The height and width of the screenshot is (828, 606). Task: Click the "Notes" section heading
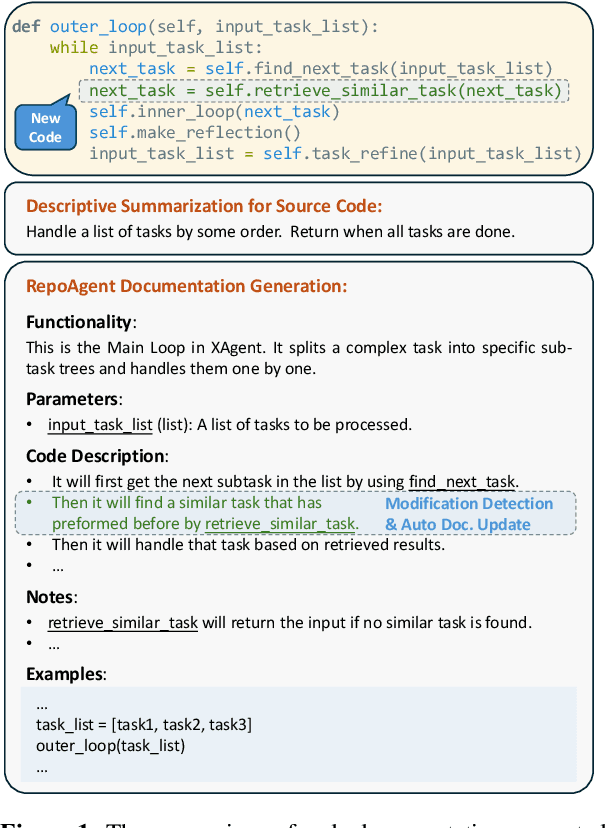[x=51, y=596]
